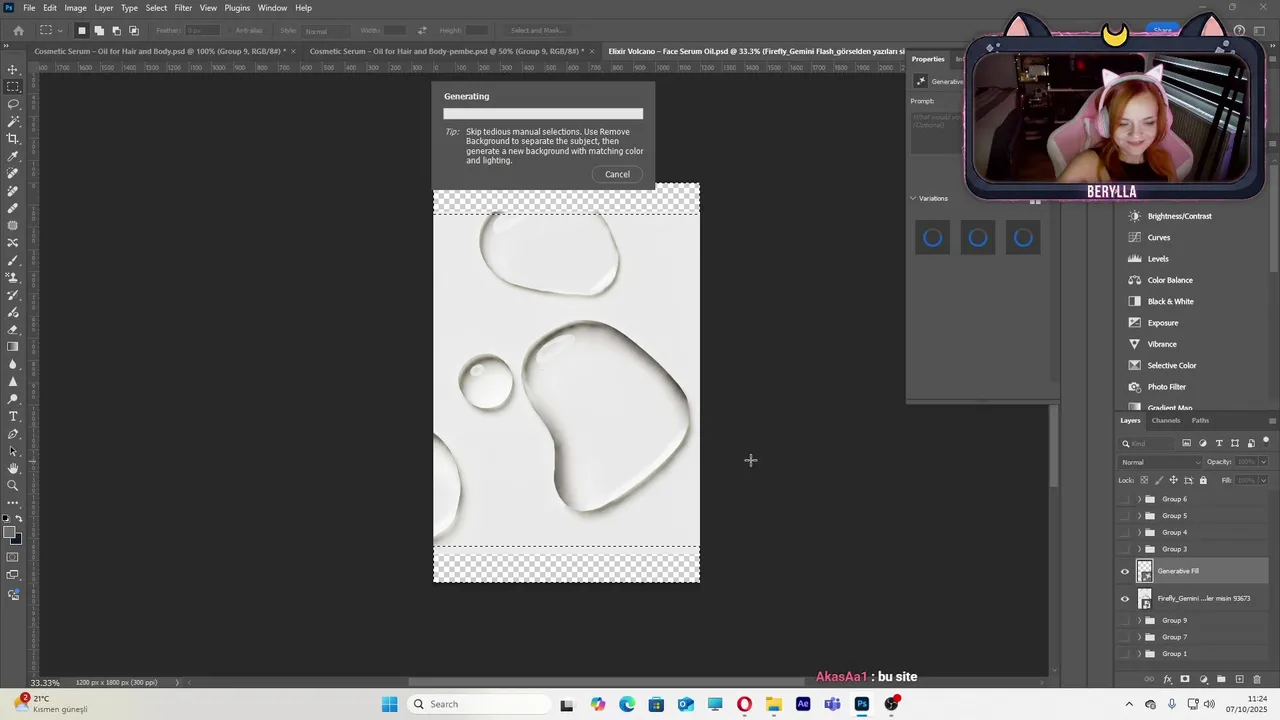Open the Opacity dropdown arrow

[1263, 462]
